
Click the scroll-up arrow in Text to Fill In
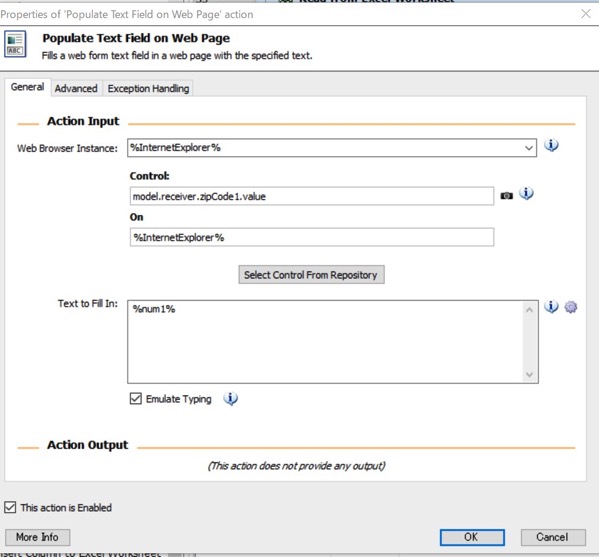[529, 310]
